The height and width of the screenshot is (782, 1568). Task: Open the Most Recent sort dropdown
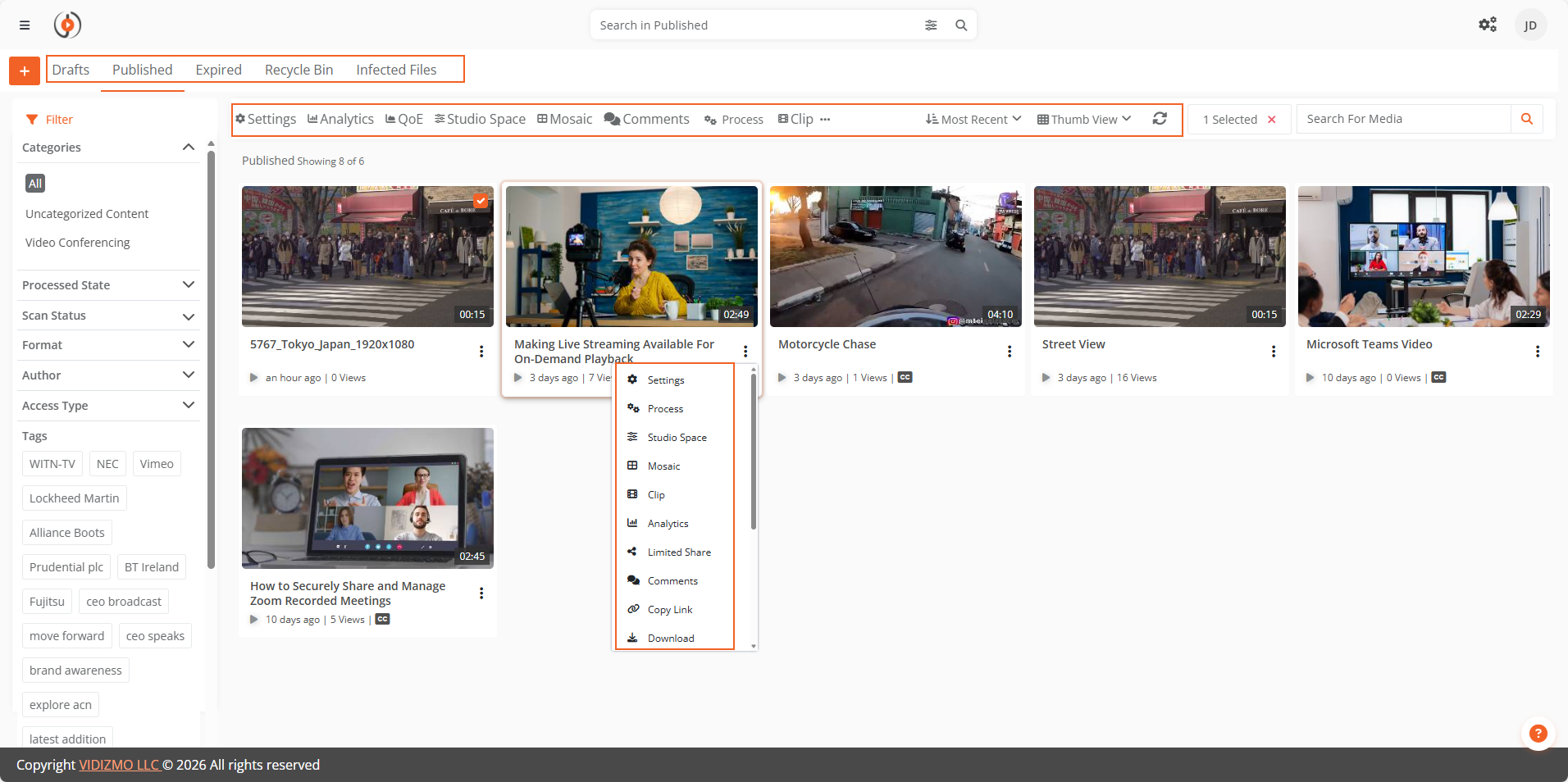click(x=973, y=120)
